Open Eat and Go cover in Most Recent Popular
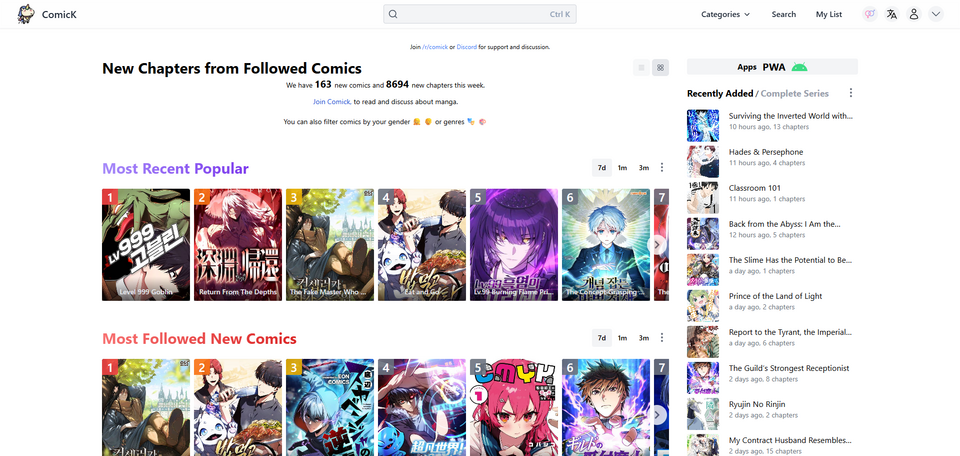 (422, 244)
